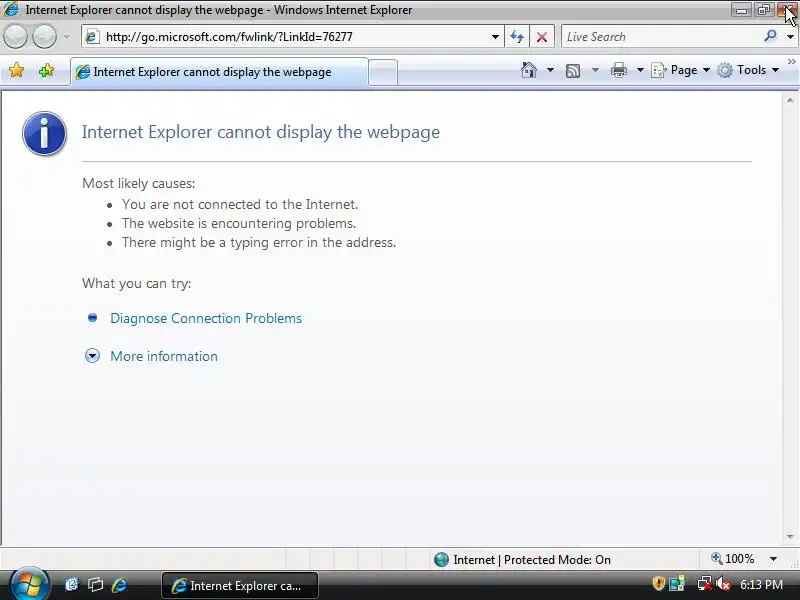Click the IE icon in title bar

(11, 10)
